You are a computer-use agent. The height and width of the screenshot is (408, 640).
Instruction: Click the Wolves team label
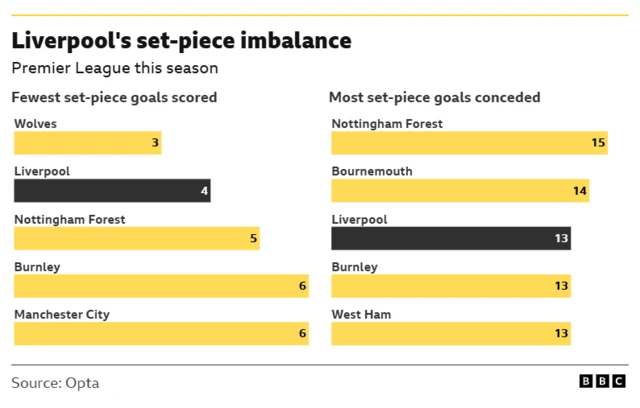(x=35, y=124)
